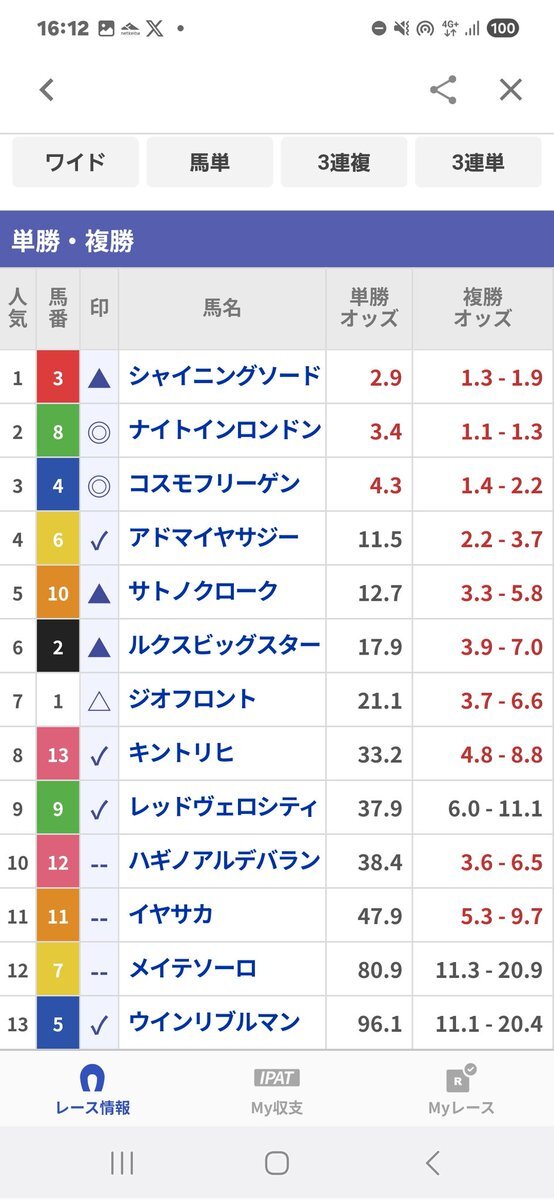Open the IPAT My収支 tab

click(x=277, y=1090)
